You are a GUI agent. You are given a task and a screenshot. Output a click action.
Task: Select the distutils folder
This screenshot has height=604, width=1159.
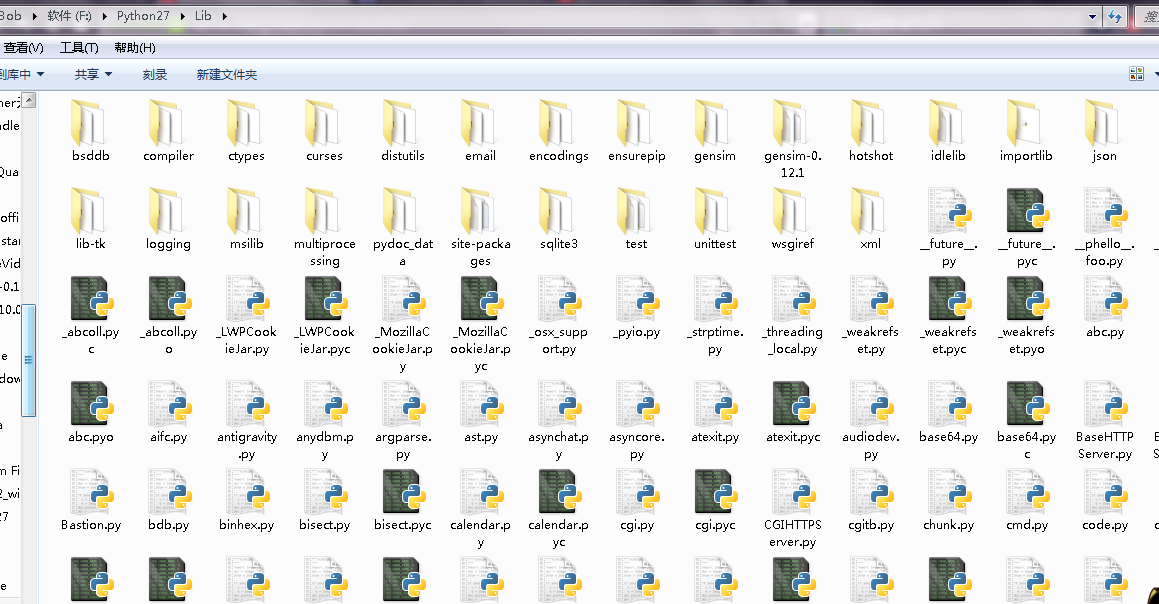point(403,131)
